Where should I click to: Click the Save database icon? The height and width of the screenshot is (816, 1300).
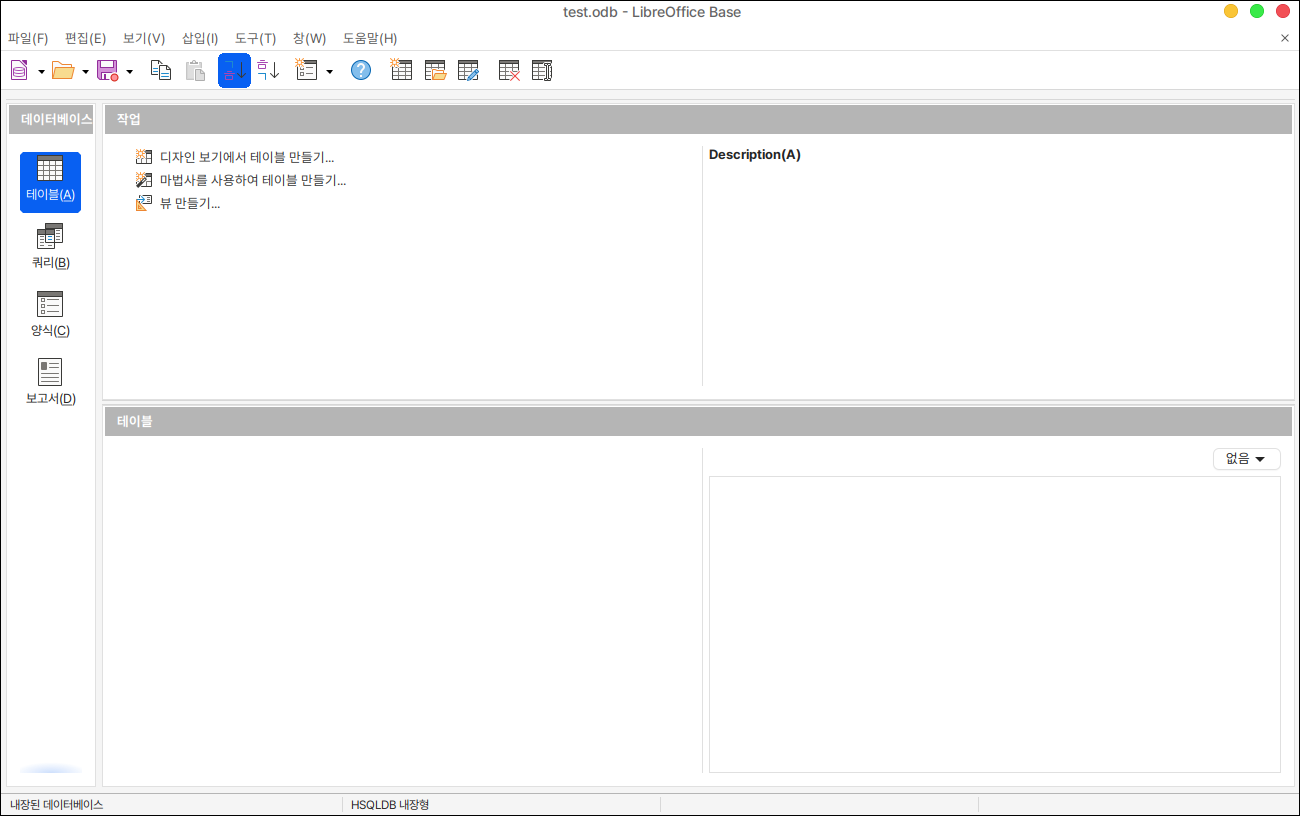(x=107, y=71)
